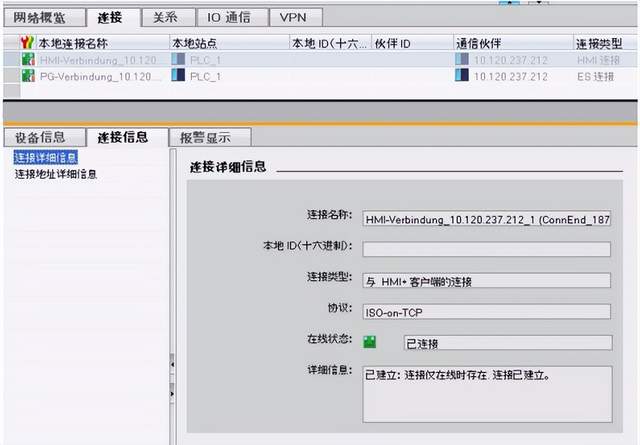Image resolution: width=640 pixels, height=445 pixels.
Task: Select HMI-Verbindung_10.120 connection name
Action: 98,60
